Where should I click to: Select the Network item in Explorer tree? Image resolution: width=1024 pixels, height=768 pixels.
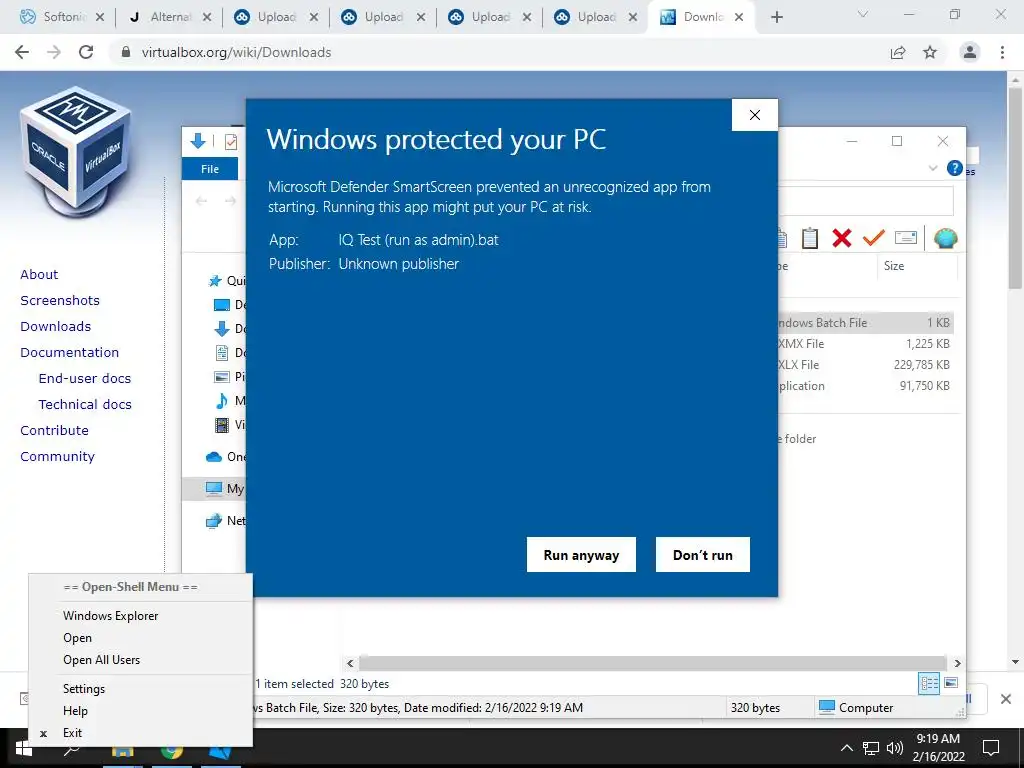coord(226,520)
